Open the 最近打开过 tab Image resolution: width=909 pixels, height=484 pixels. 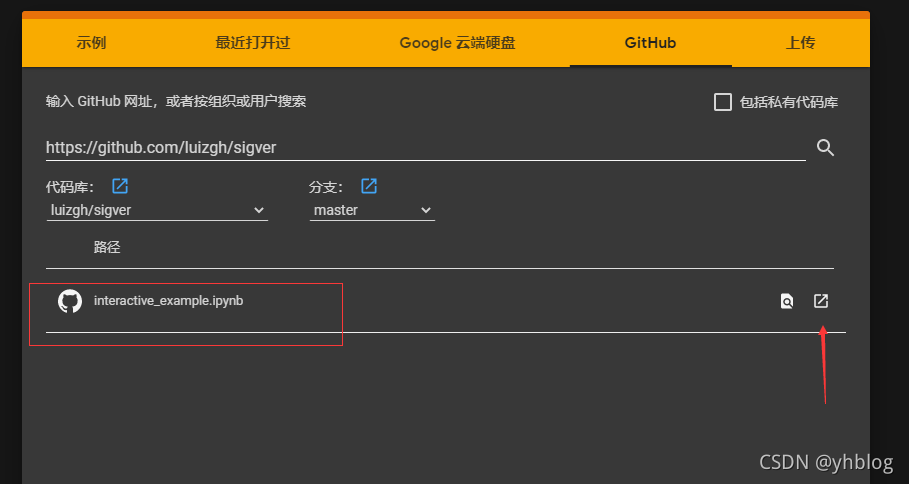[x=253, y=43]
